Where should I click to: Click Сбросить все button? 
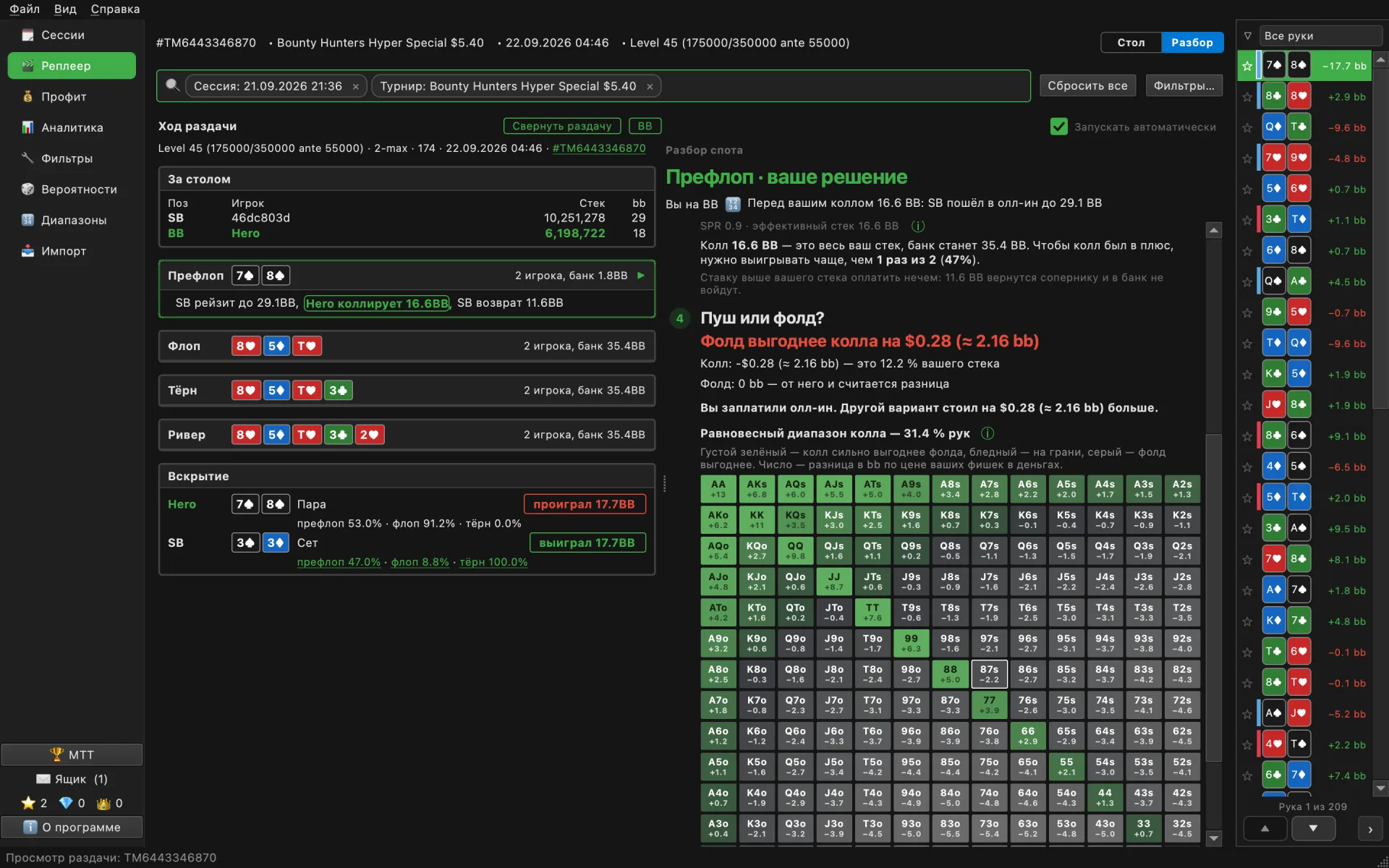[1087, 85]
